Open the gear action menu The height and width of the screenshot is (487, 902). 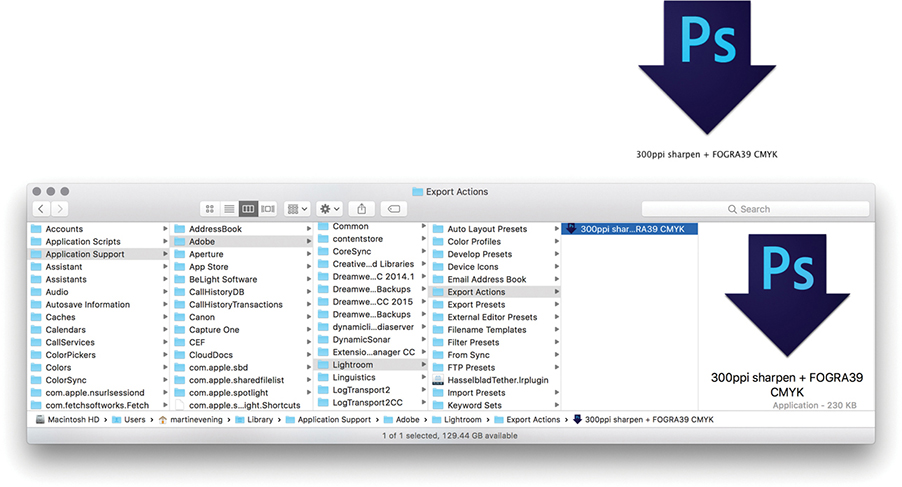330,209
